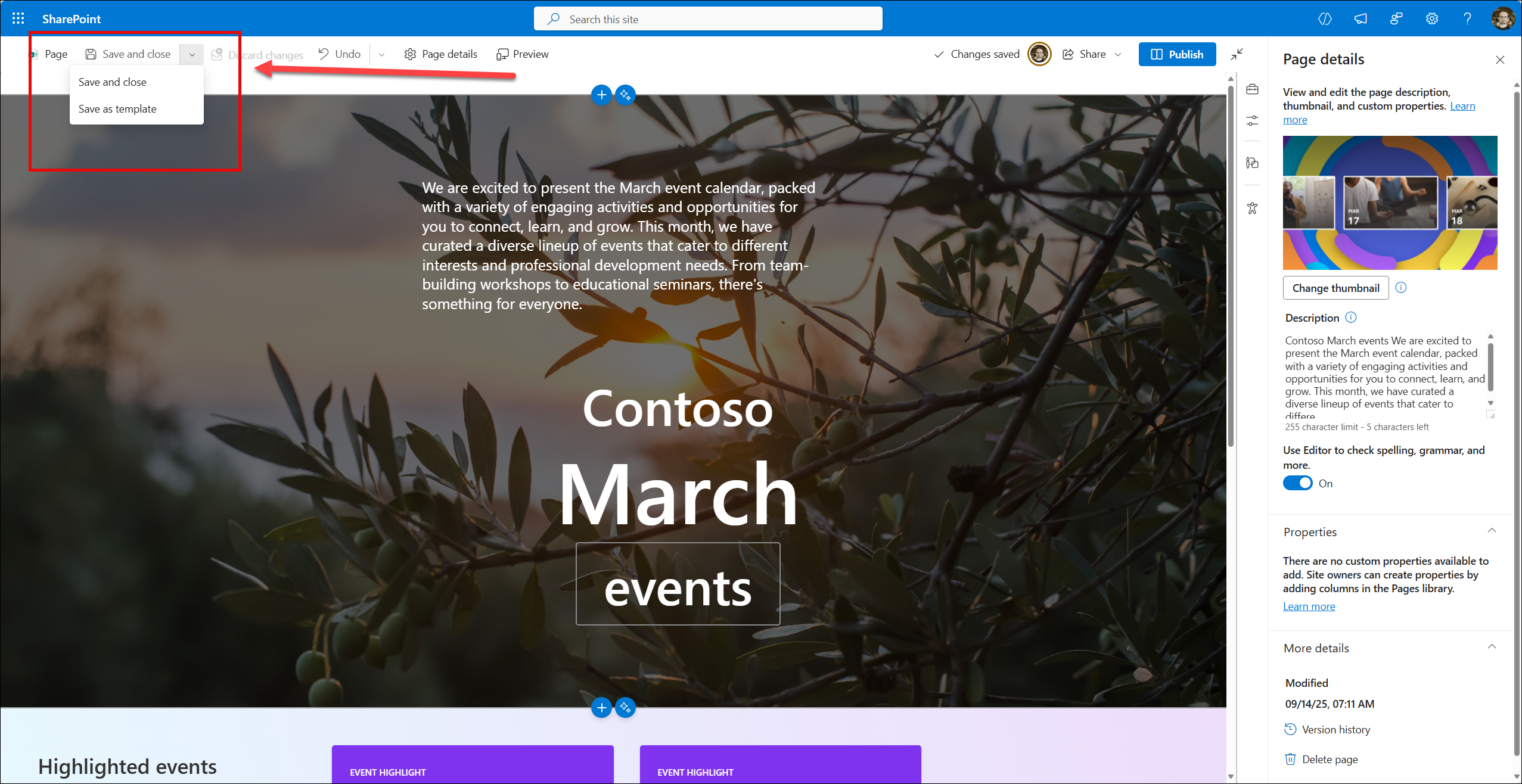
Task: Click the toolbox icon in right rail
Action: click(x=1252, y=89)
